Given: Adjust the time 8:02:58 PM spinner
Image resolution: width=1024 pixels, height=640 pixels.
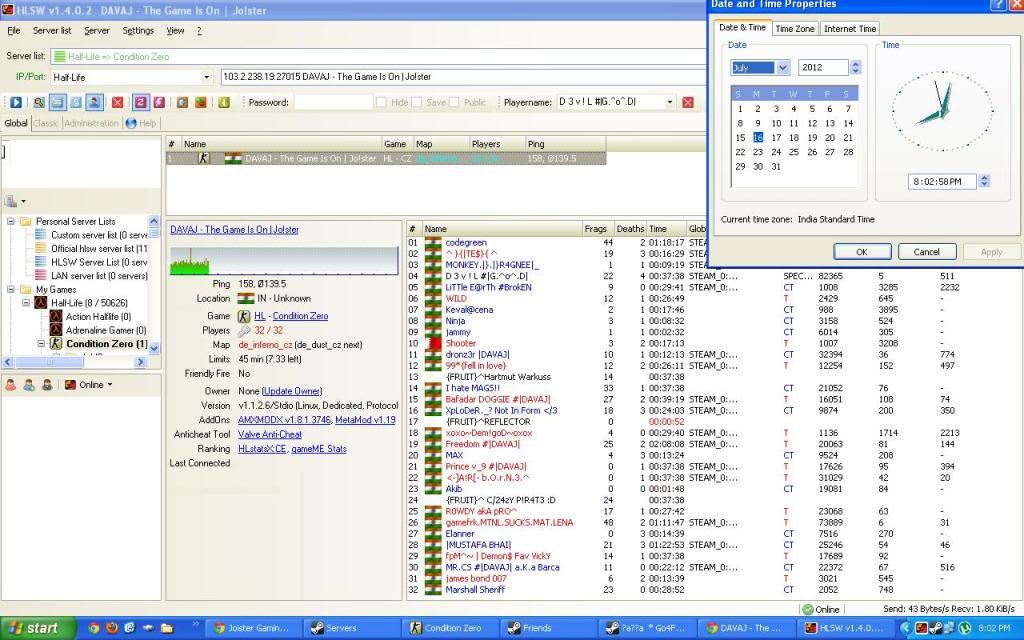Looking at the screenshot, I should 984,182.
